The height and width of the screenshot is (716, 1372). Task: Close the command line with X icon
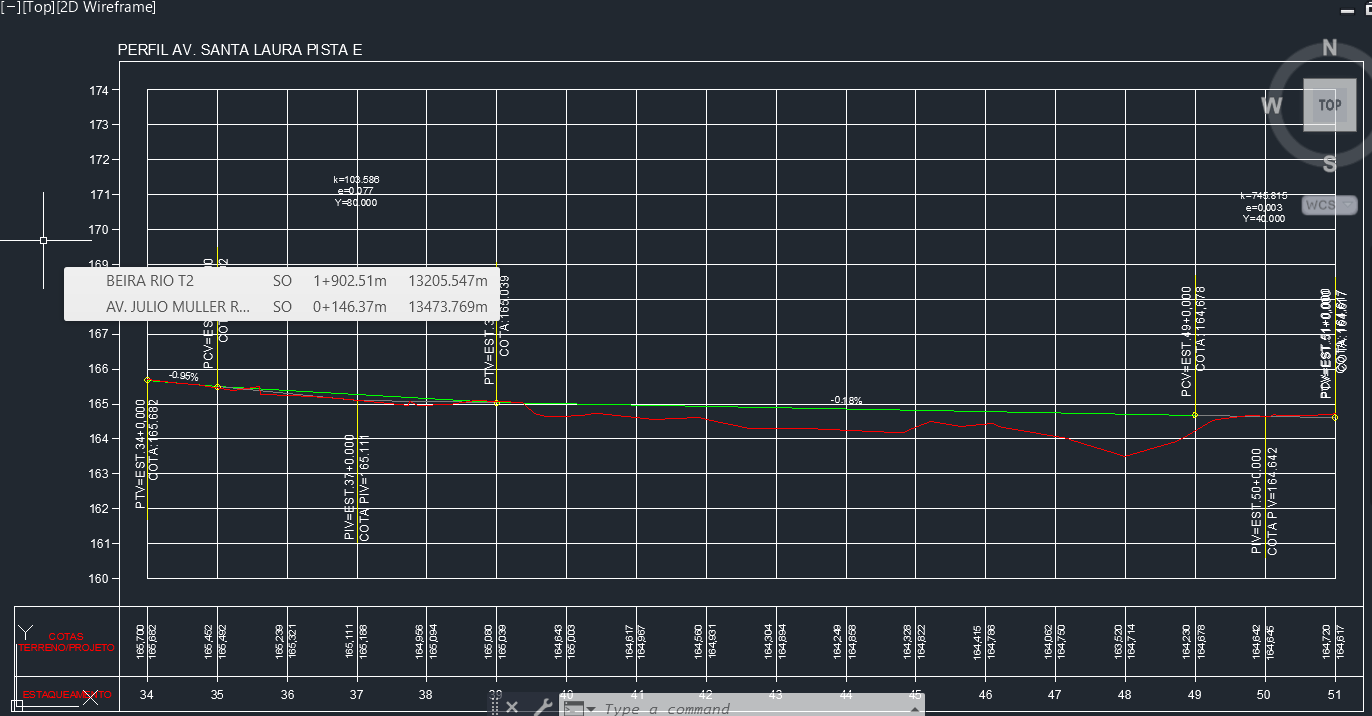[x=512, y=707]
